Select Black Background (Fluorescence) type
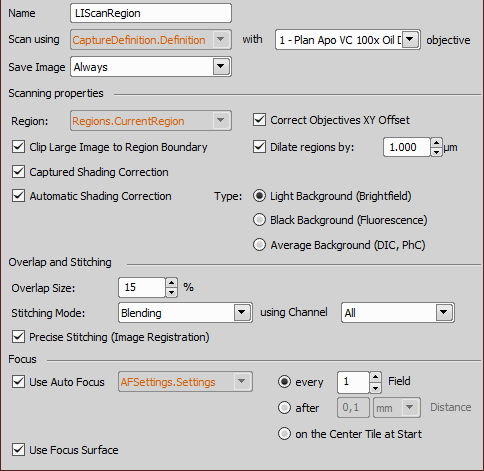Viewport: 484px width, 471px height. point(259,220)
